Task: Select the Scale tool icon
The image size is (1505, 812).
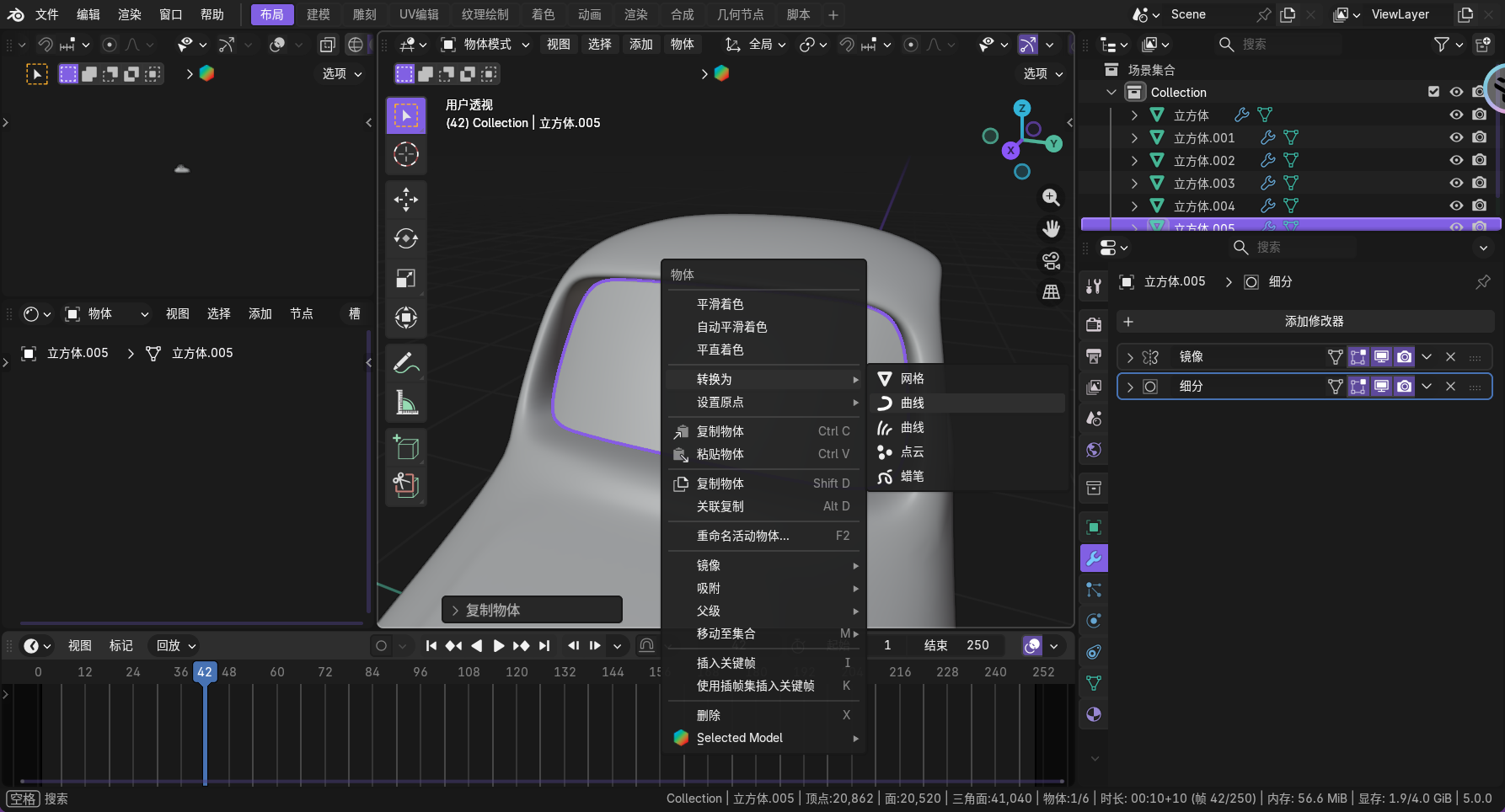Action: click(x=406, y=278)
